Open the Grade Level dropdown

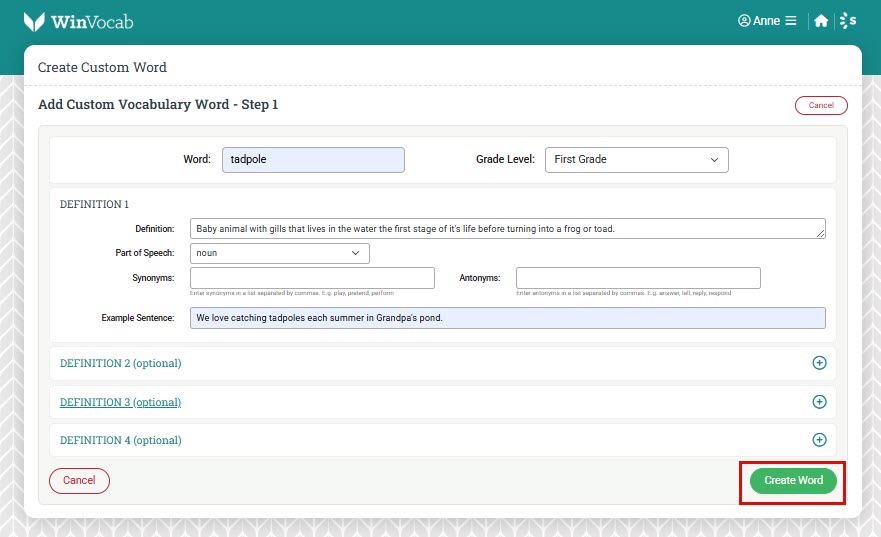(637, 160)
